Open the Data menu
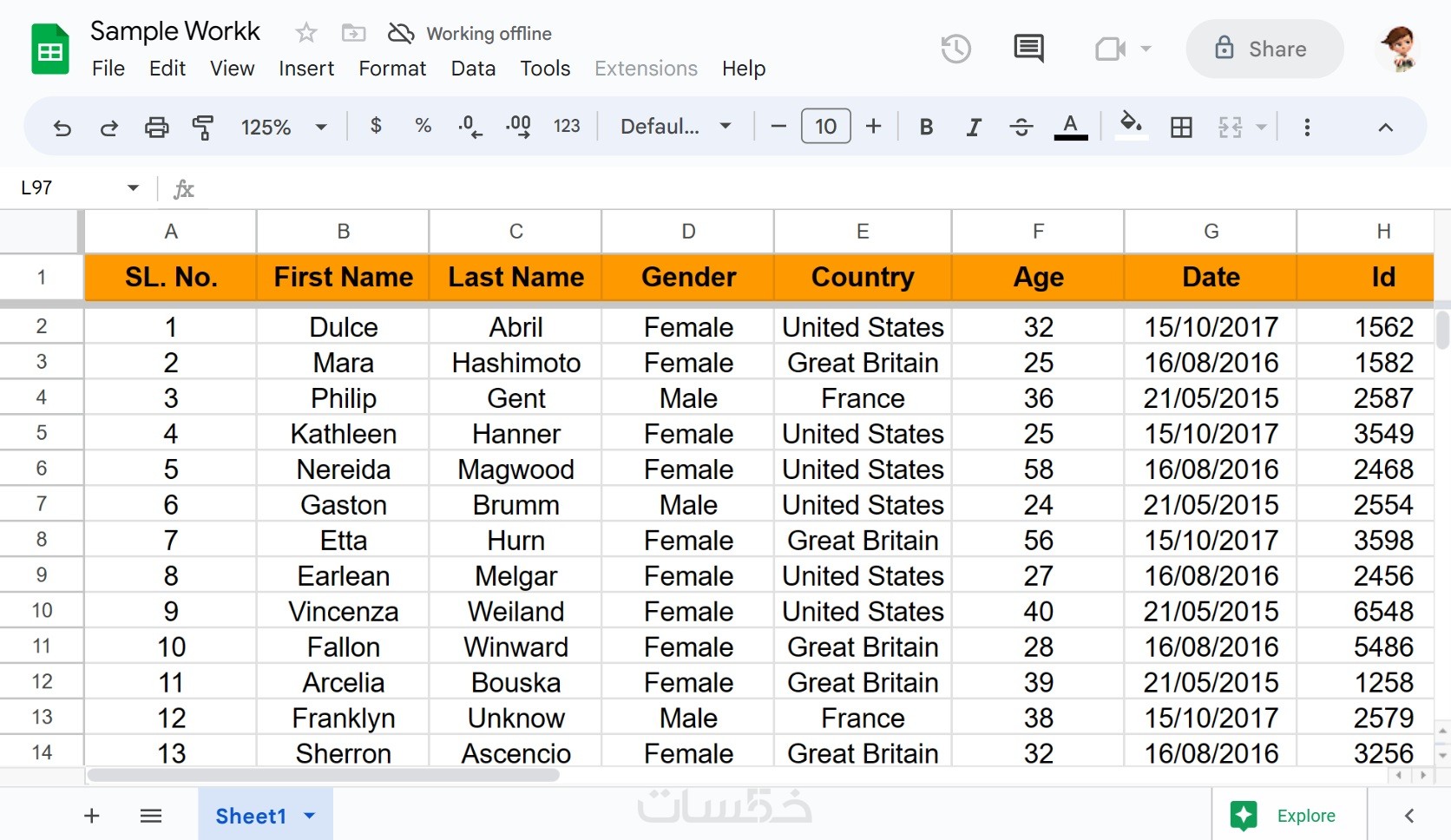 point(473,69)
